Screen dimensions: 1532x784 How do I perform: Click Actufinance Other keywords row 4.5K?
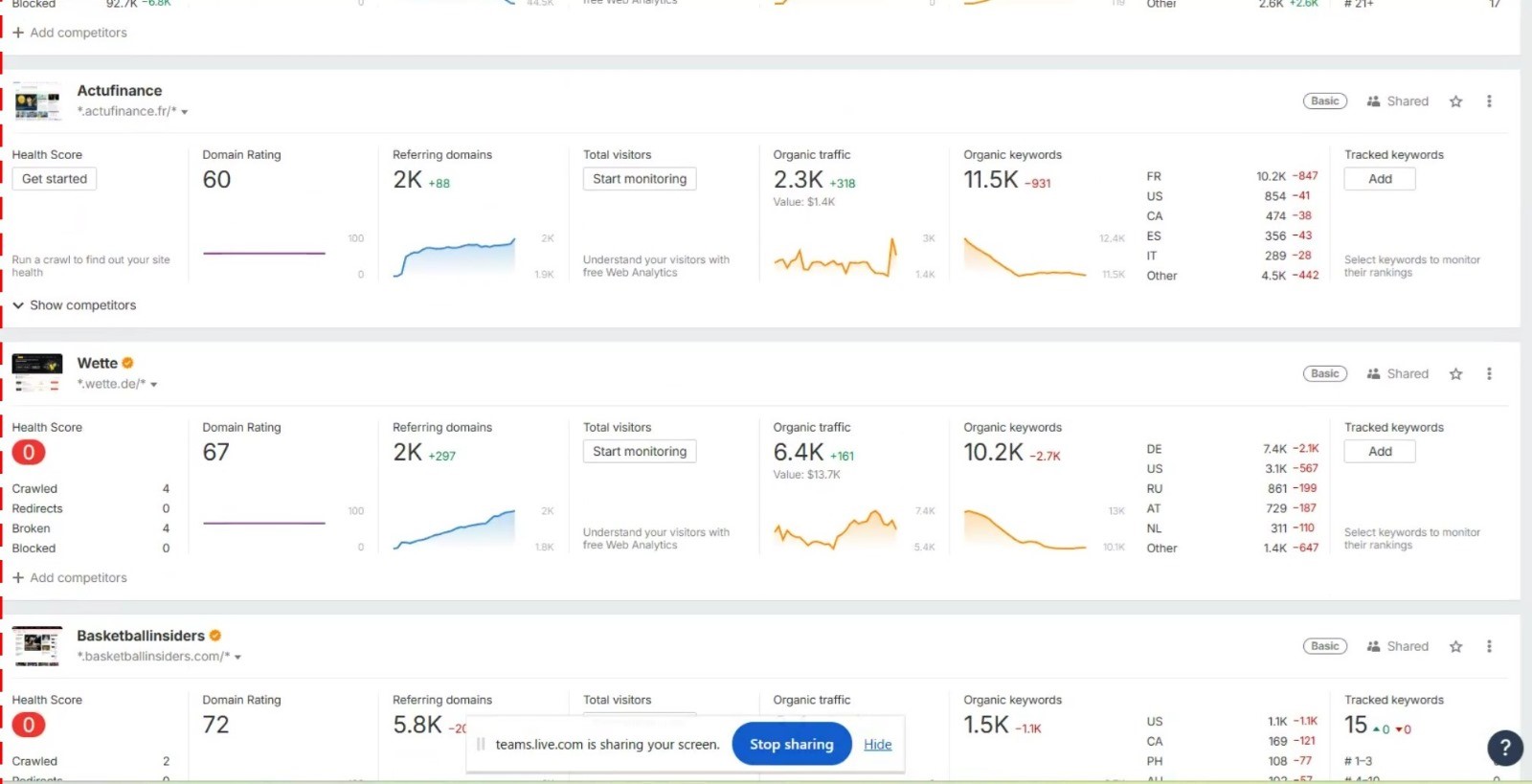click(x=1232, y=276)
